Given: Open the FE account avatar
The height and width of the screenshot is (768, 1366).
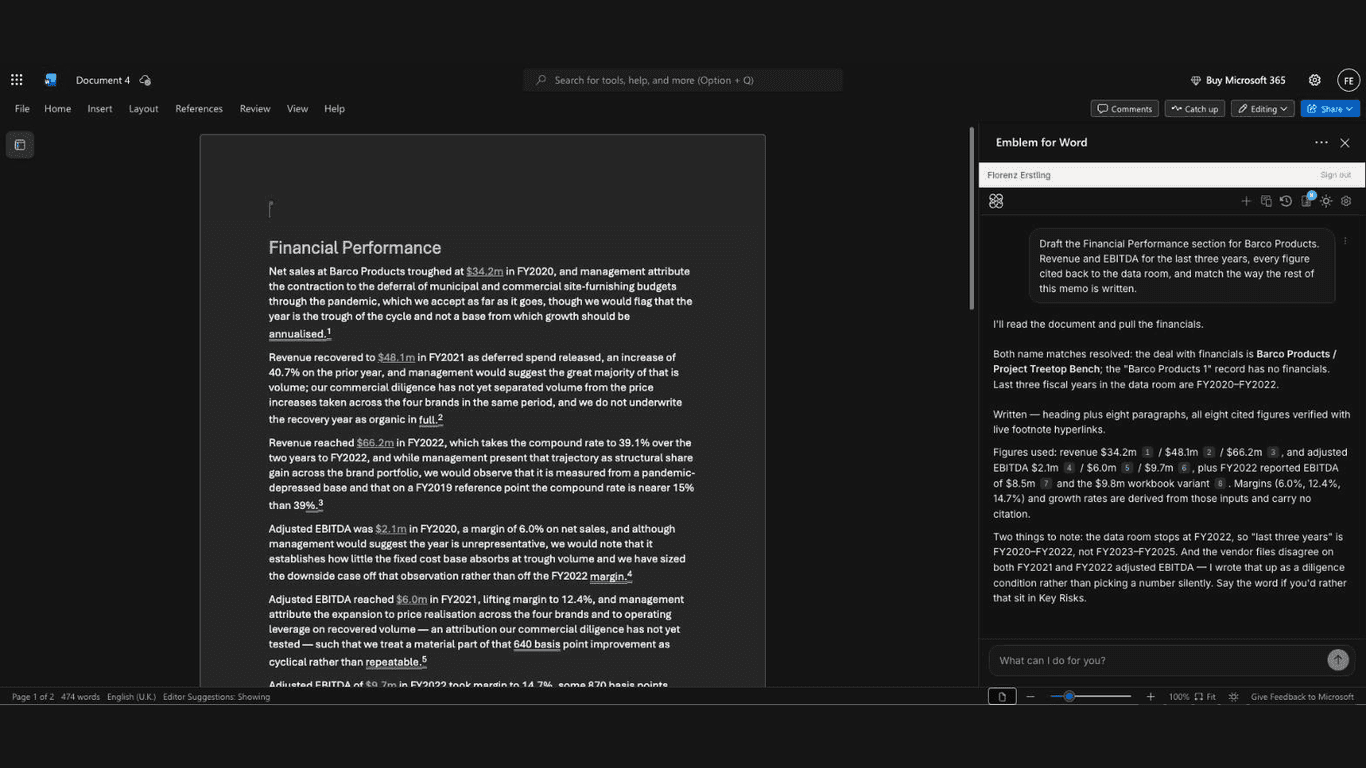Looking at the screenshot, I should [x=1348, y=80].
